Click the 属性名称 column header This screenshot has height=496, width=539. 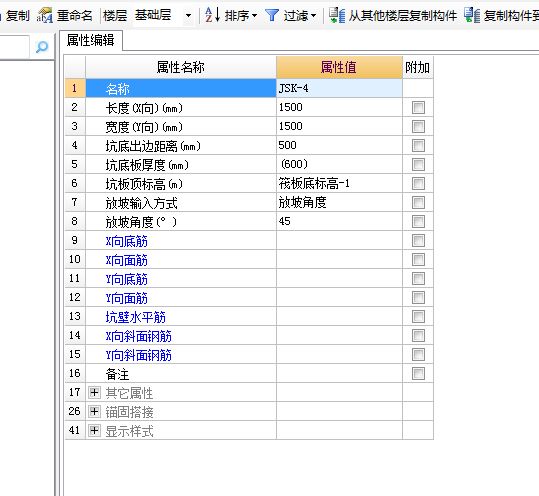click(x=181, y=67)
